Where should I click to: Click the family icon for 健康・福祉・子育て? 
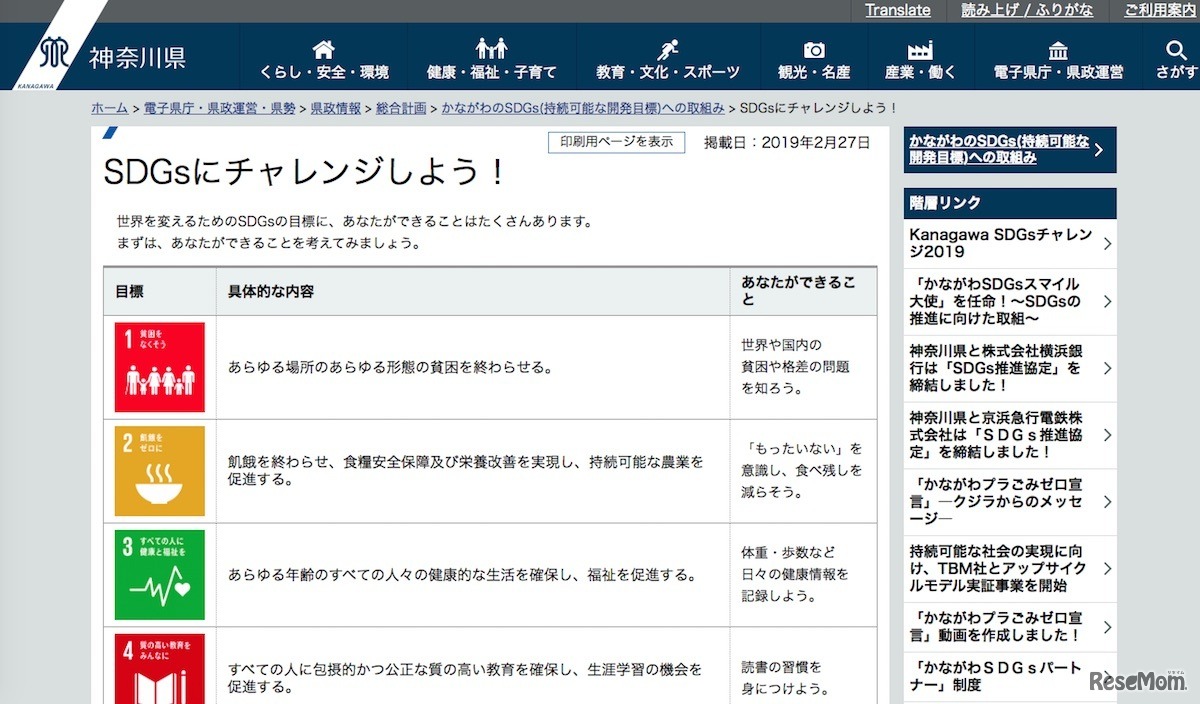pyautogui.click(x=490, y=46)
